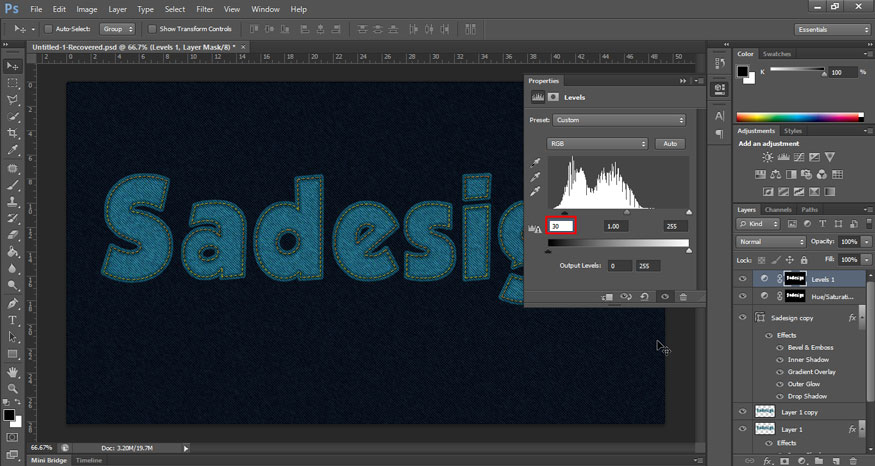Open the layer Kind filter dropdown
875x466 pixels.
pos(758,224)
